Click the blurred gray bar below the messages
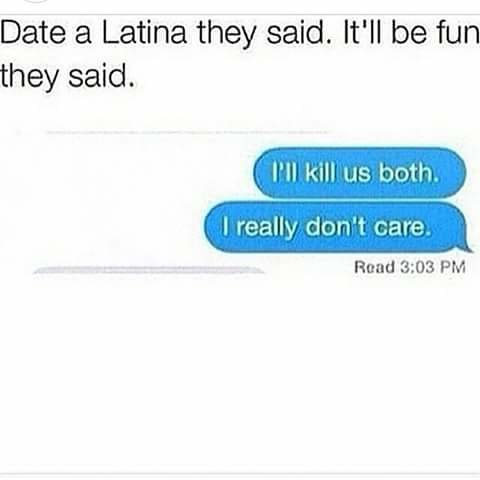The width and height of the screenshot is (480, 480). 148,270
